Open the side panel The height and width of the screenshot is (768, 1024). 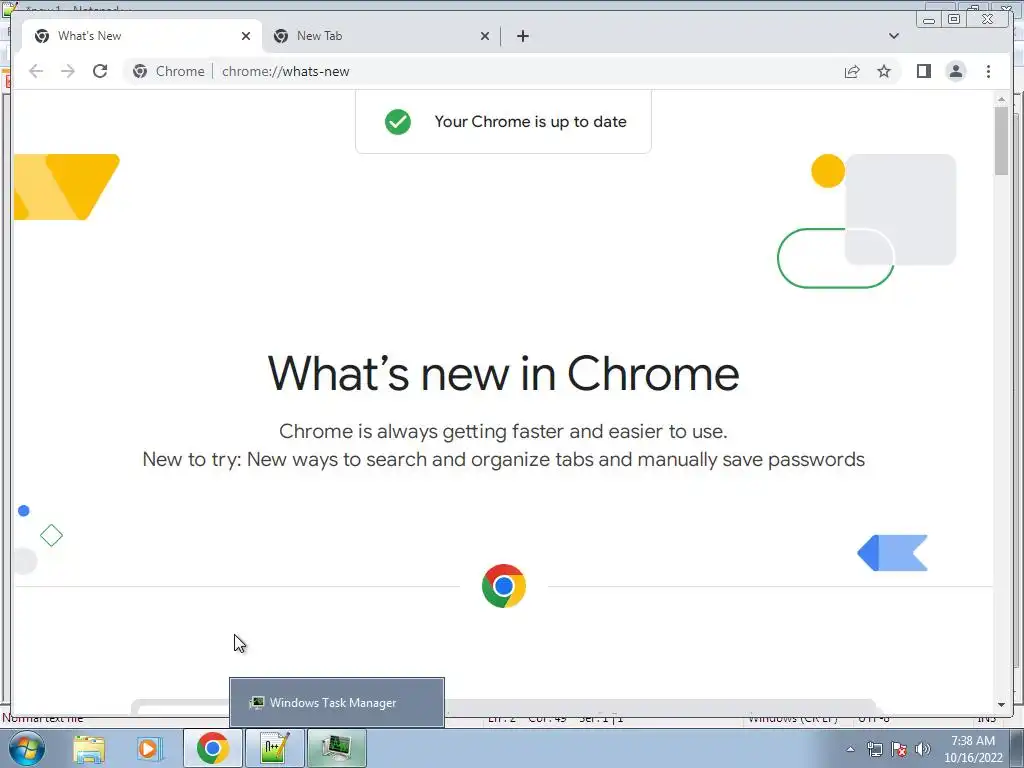coord(923,71)
